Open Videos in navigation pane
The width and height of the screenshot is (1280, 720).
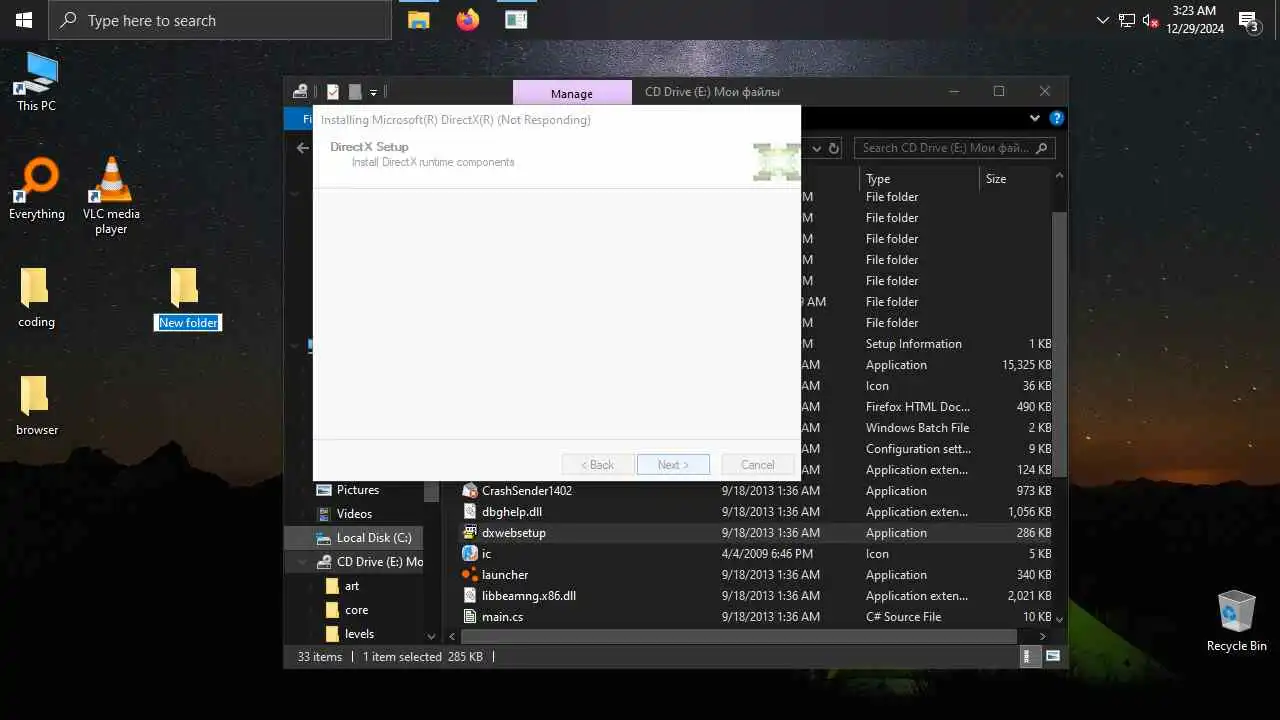(354, 514)
